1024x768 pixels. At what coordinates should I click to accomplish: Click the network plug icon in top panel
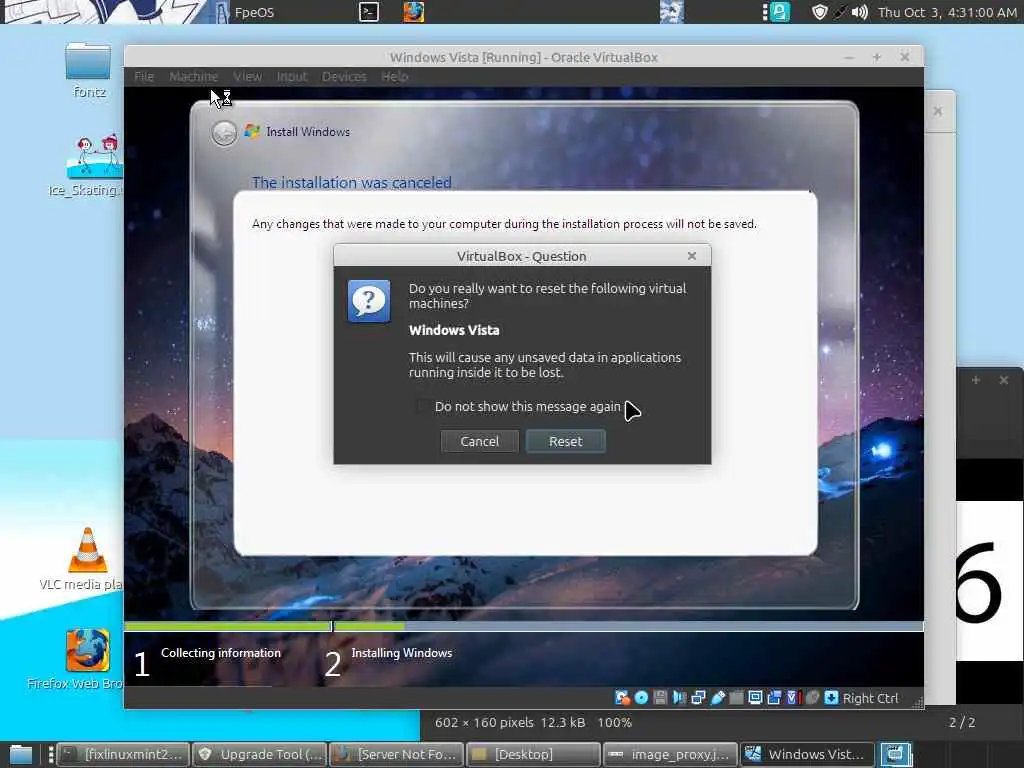point(840,12)
